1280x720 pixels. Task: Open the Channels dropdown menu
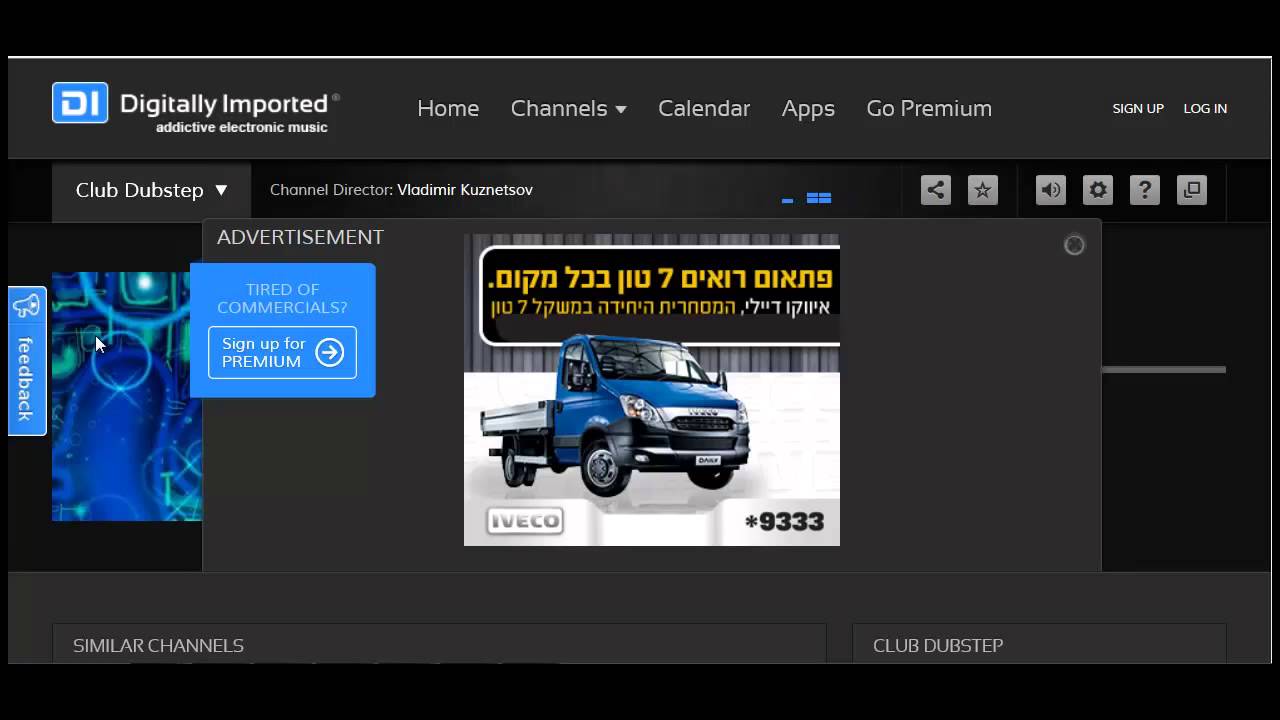click(x=568, y=108)
